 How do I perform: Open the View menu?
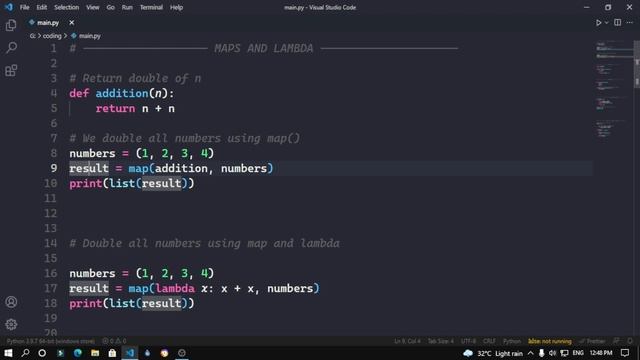93,7
